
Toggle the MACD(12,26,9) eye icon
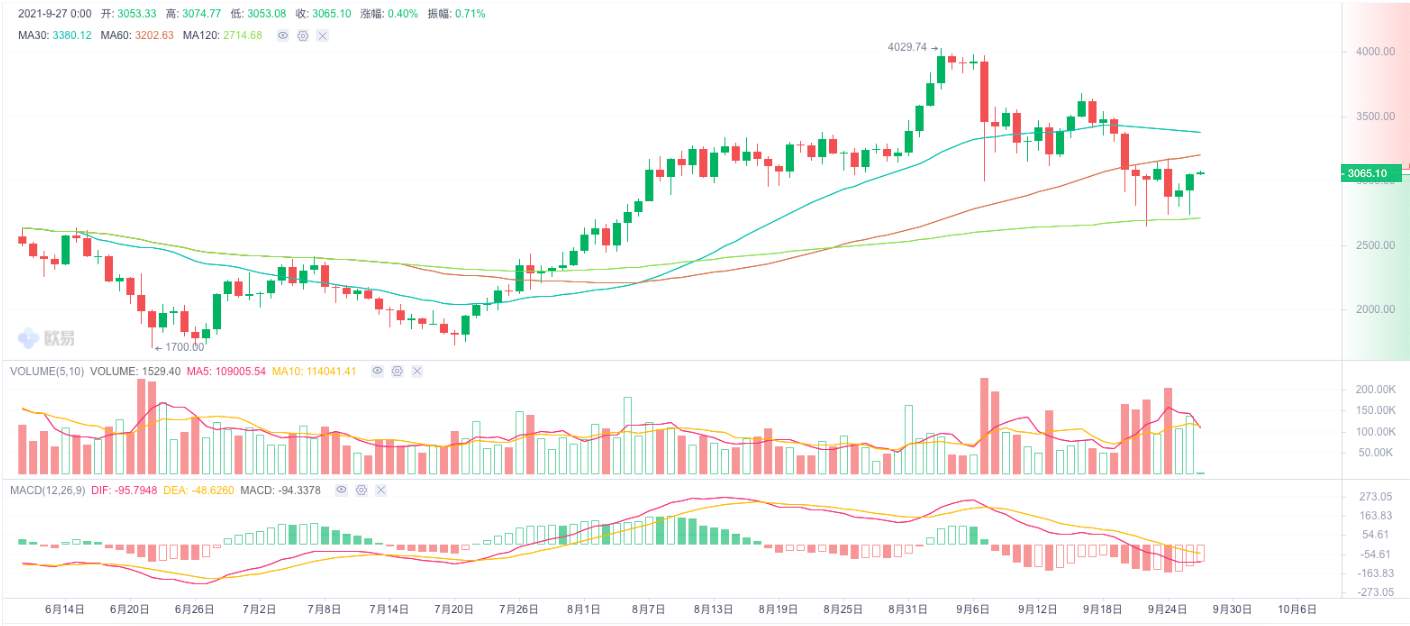(342, 490)
